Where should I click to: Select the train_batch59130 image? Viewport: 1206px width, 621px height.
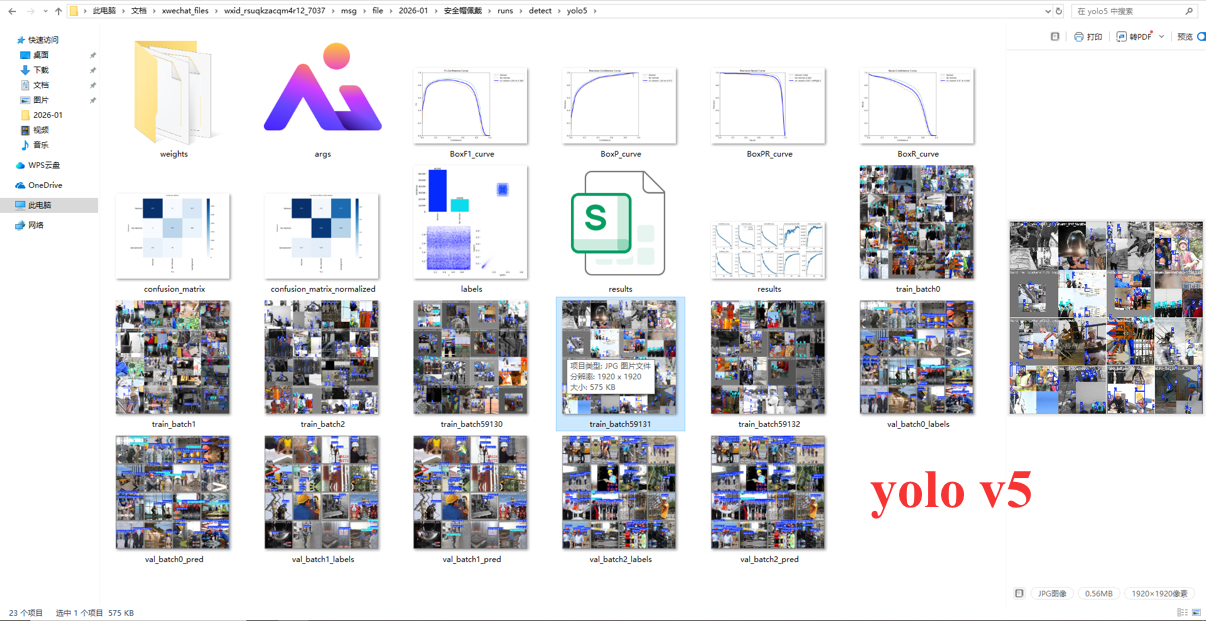point(471,357)
